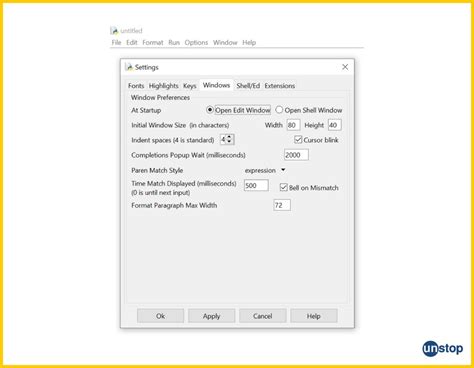
Task: Open the Run menu in untitled window
Action: (174, 43)
